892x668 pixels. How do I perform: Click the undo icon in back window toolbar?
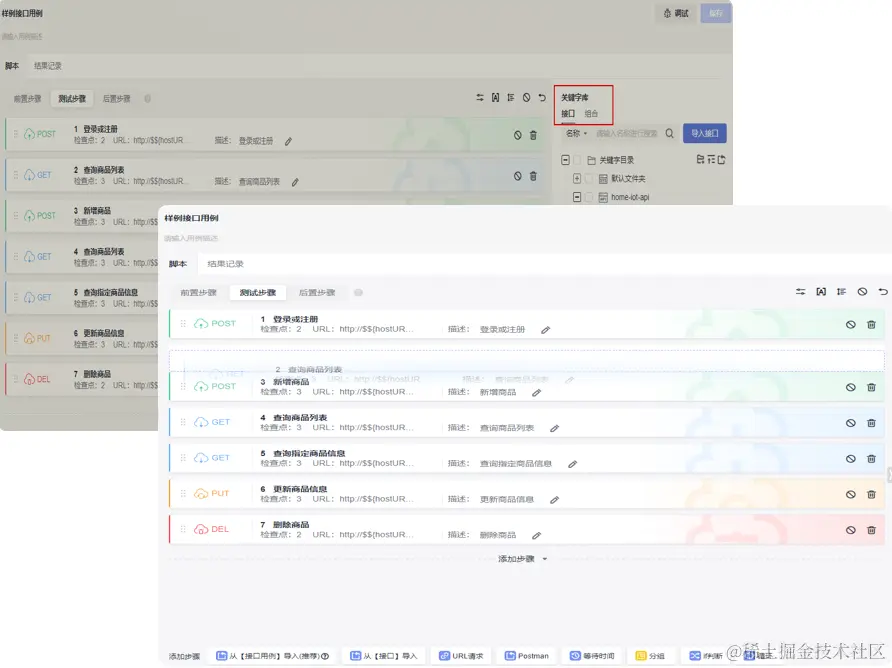[x=542, y=98]
